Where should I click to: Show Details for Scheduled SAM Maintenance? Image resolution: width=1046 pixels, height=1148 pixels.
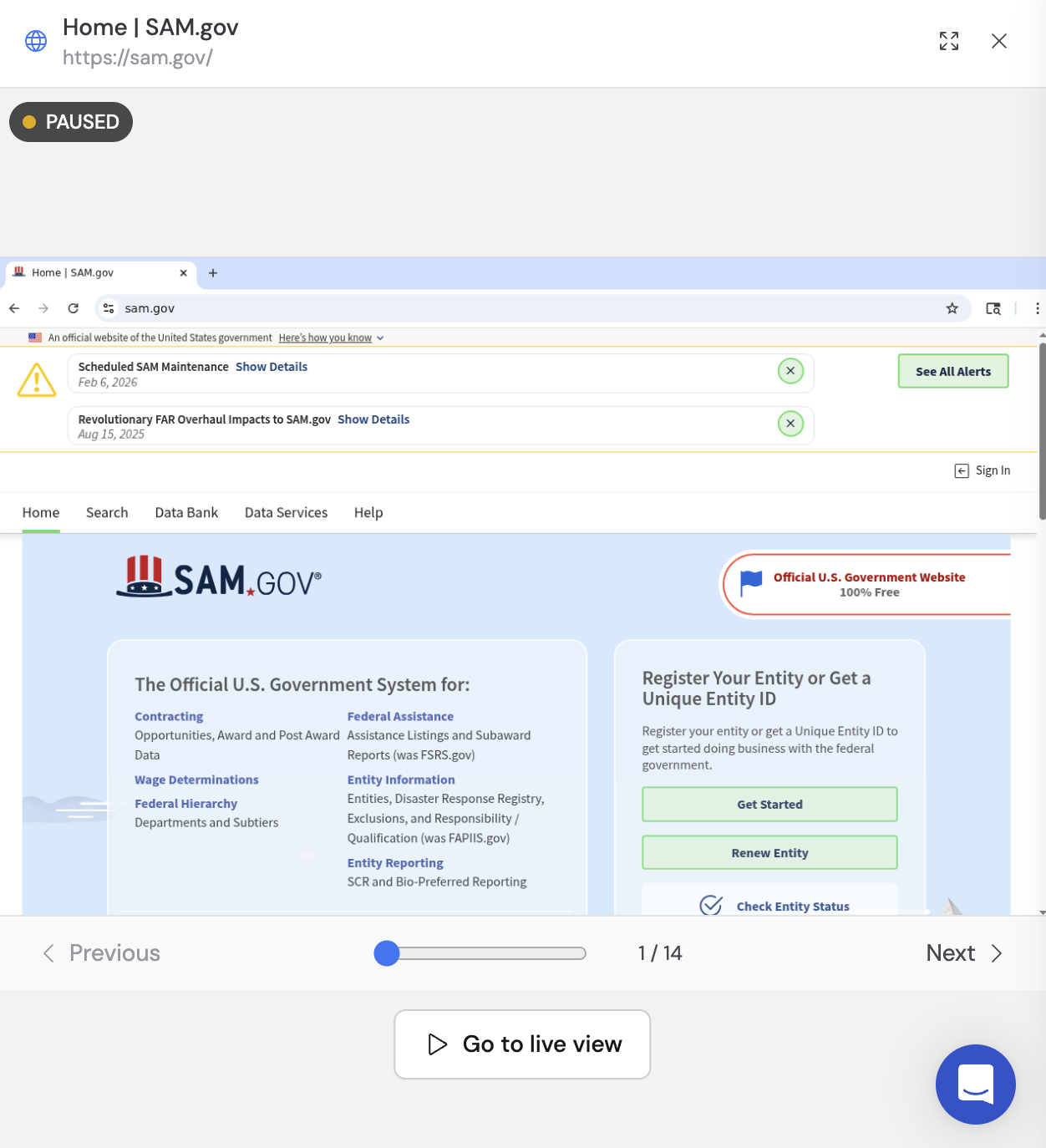pyautogui.click(x=271, y=366)
